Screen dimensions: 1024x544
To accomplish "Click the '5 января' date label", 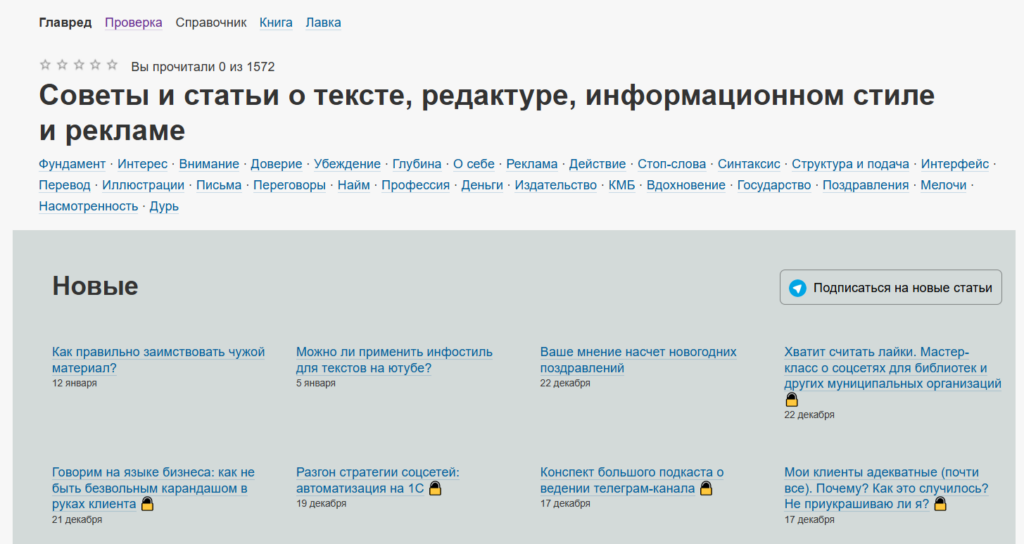I will tap(315, 383).
